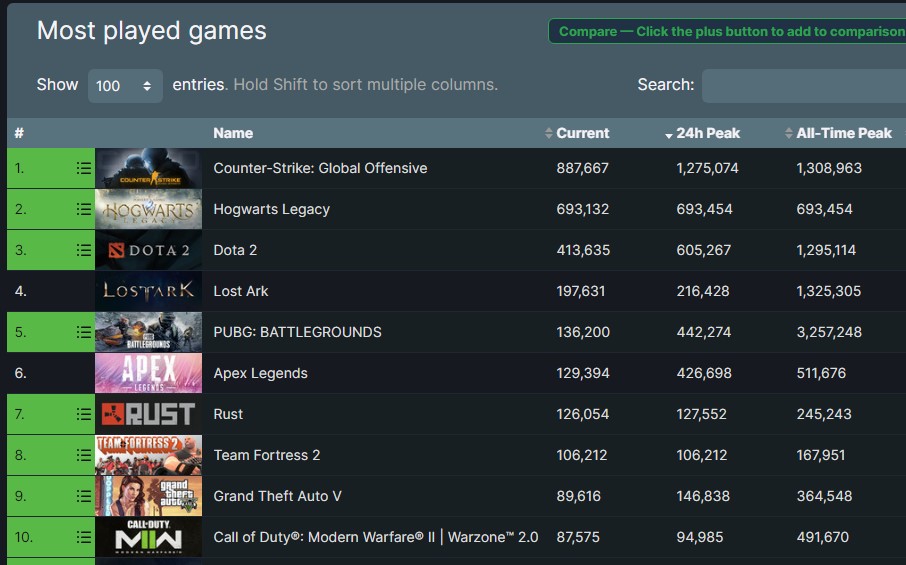The width and height of the screenshot is (906, 565).
Task: Click the Compare comparison button
Action: 727,31
